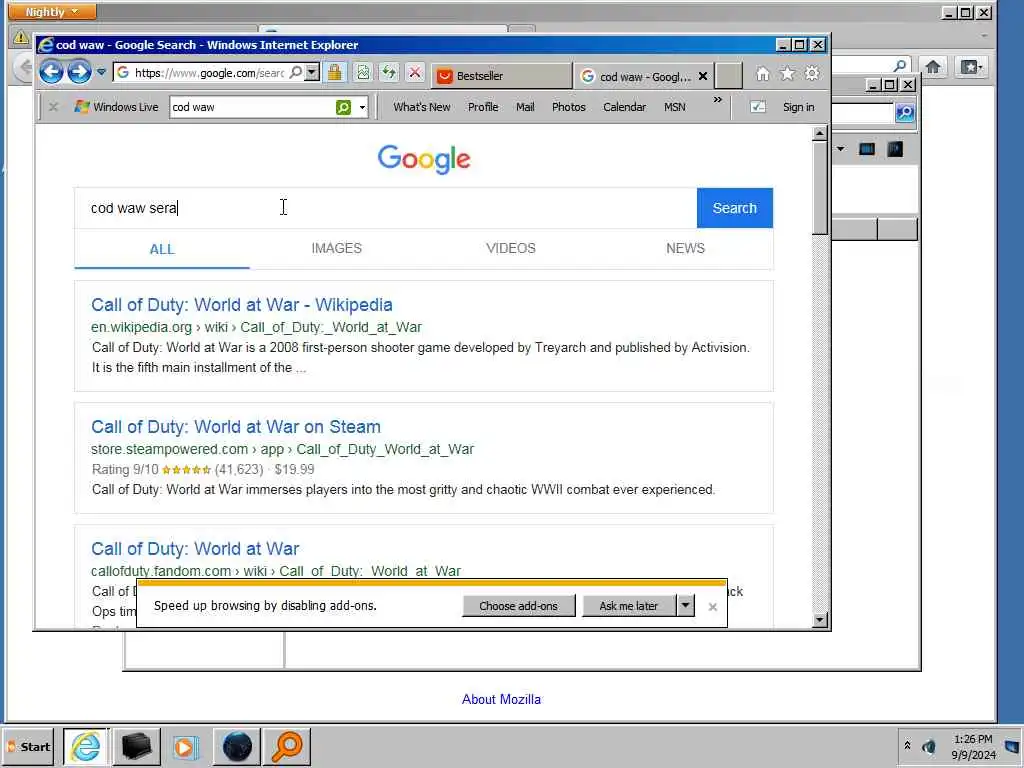Open the Wikipedia World at War result
Screen dimensions: 1024x768
(x=242, y=305)
